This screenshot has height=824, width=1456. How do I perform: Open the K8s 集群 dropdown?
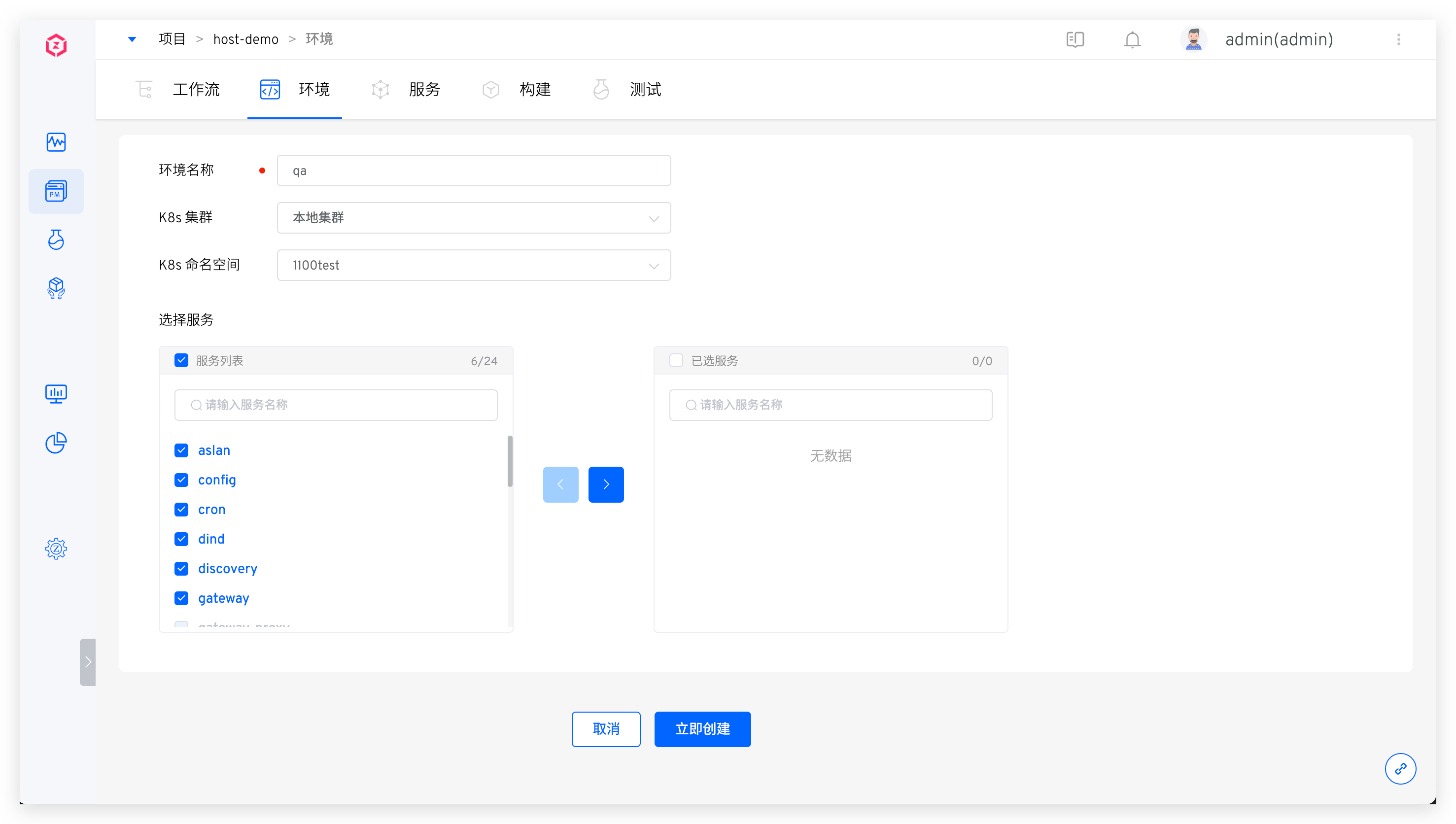474,218
